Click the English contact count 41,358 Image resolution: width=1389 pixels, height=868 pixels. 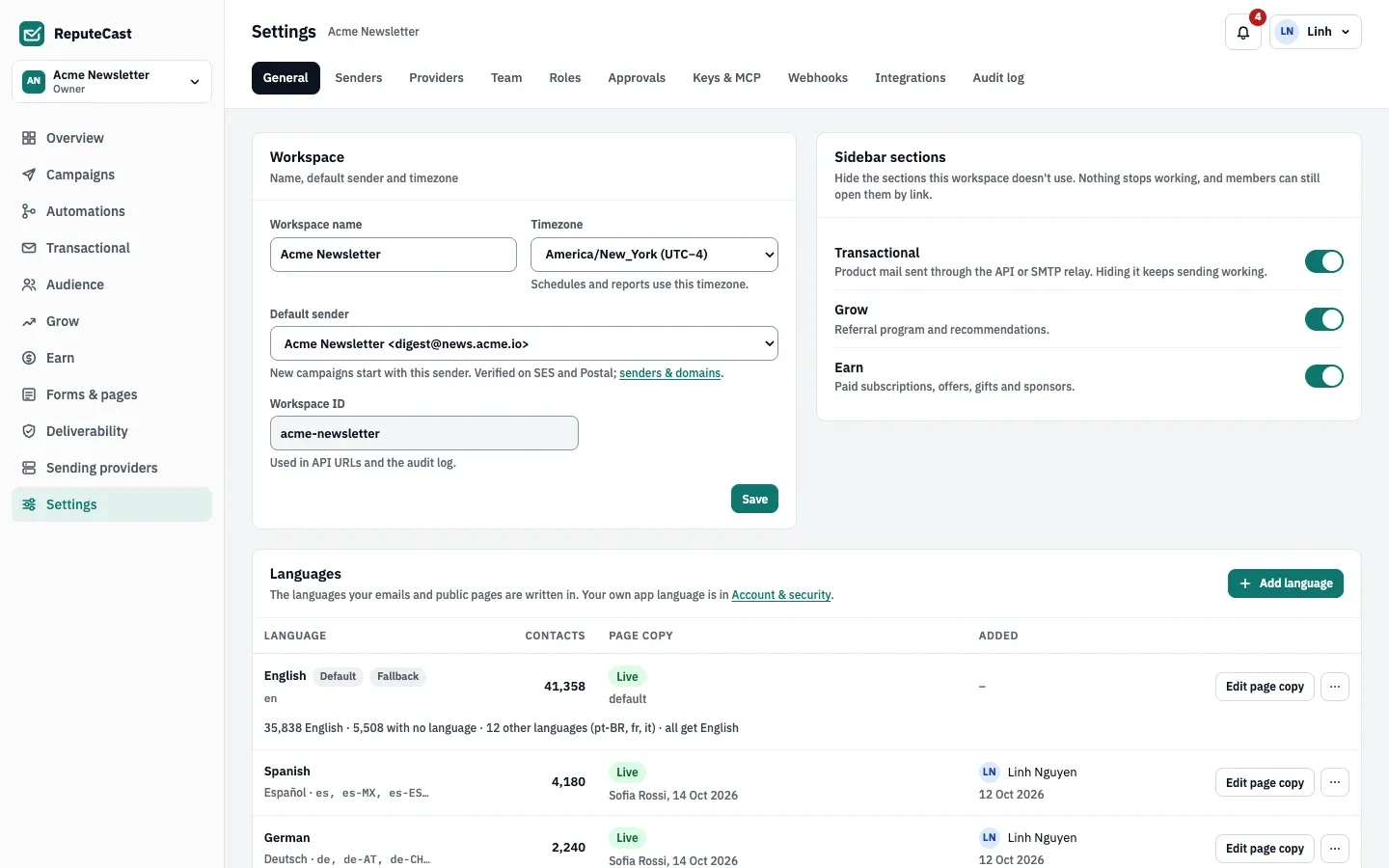[564, 687]
